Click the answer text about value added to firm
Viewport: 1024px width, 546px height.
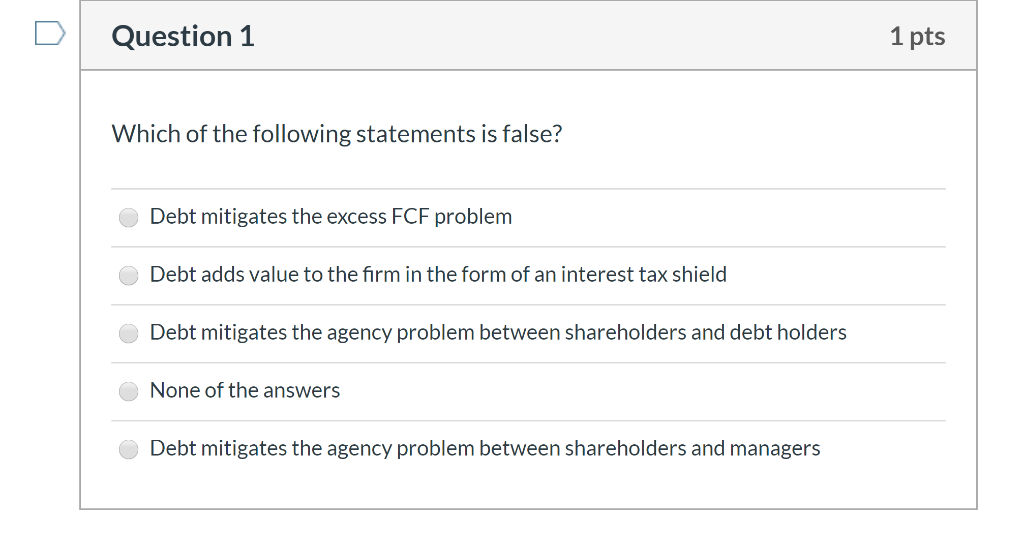tap(438, 274)
